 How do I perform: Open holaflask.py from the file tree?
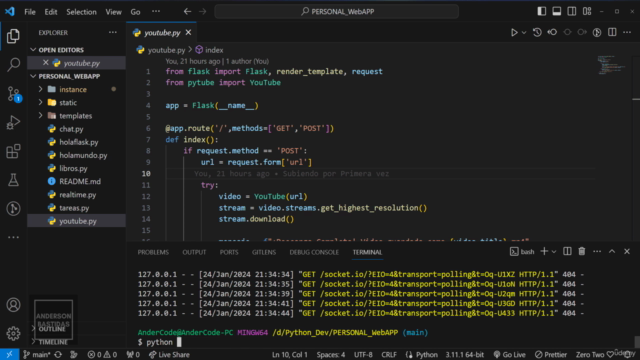click(x=78, y=142)
